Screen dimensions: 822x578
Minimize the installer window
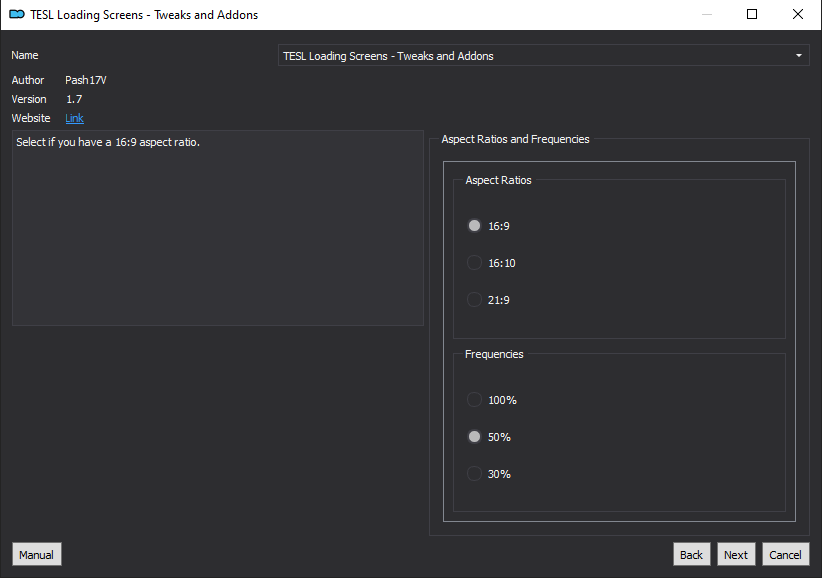pyautogui.click(x=707, y=14)
